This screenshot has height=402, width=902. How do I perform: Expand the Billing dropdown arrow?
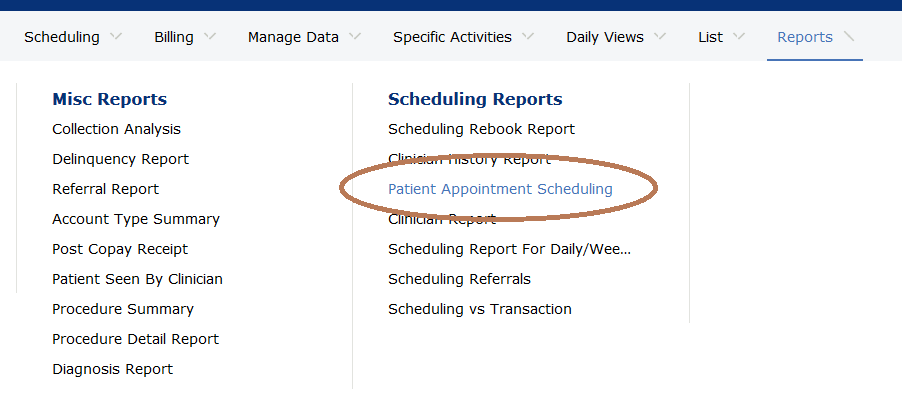tap(209, 37)
